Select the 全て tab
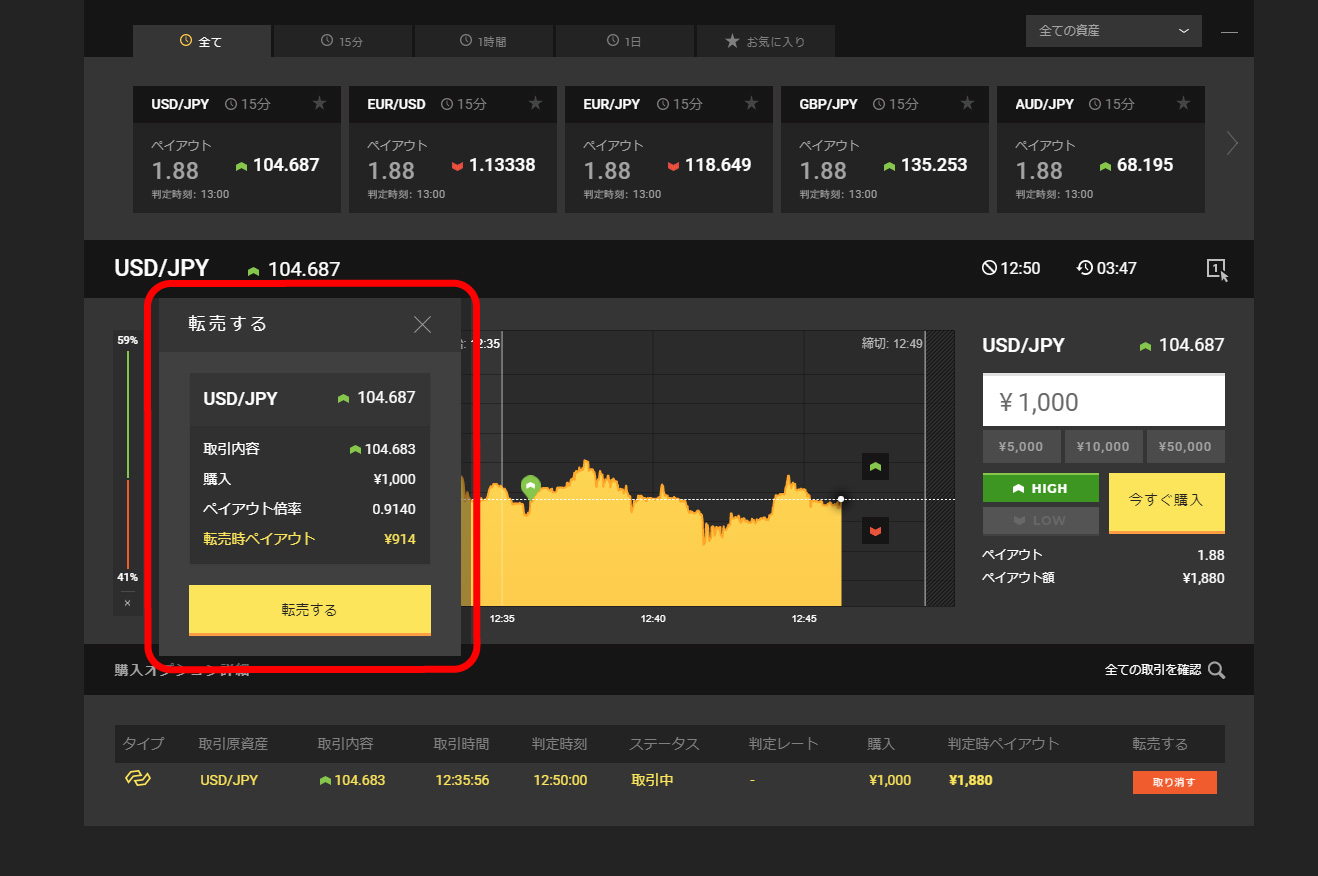This screenshot has height=876, width=1318. [x=201, y=41]
